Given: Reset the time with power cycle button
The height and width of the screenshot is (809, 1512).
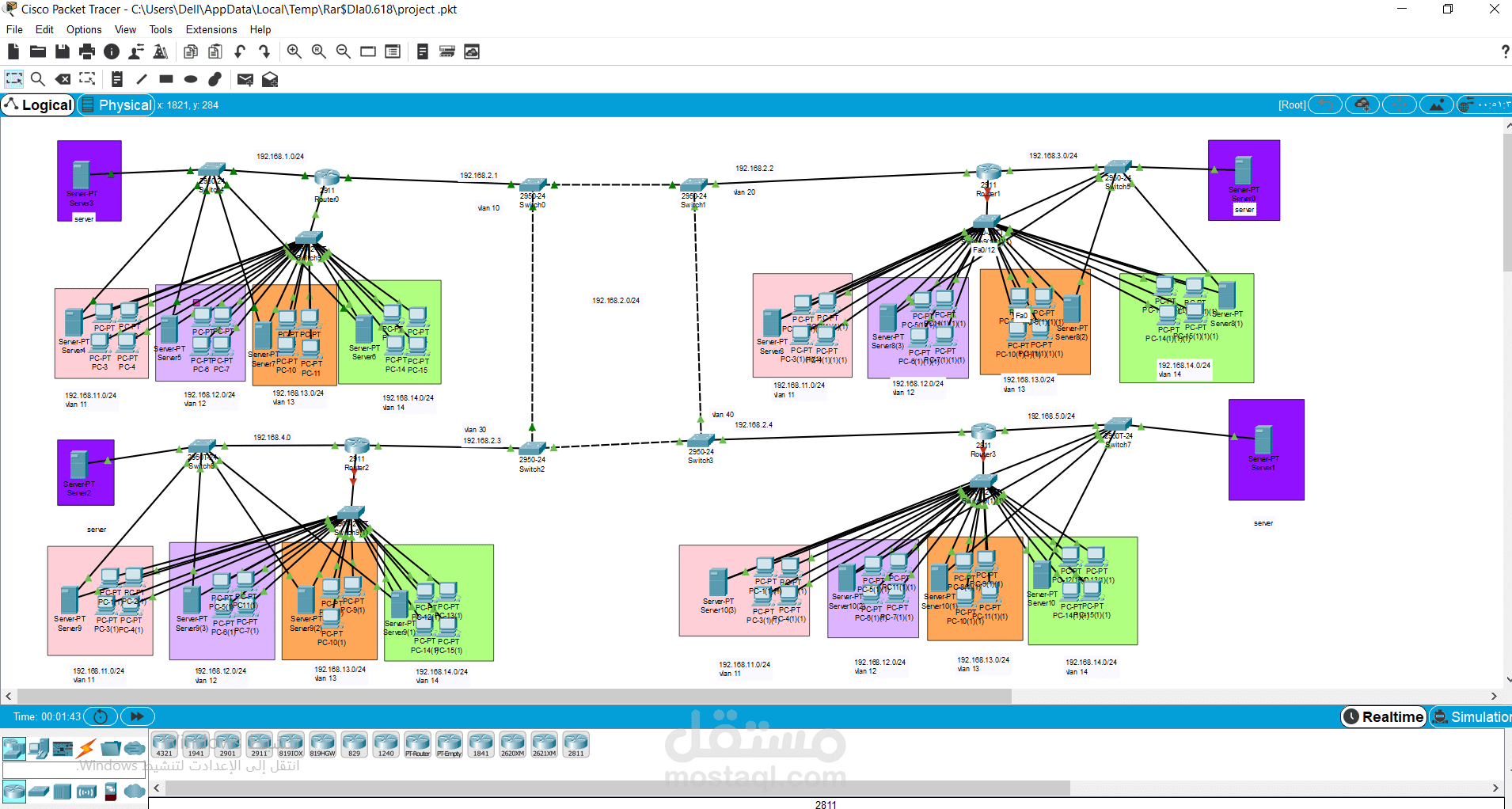Looking at the screenshot, I should [101, 716].
